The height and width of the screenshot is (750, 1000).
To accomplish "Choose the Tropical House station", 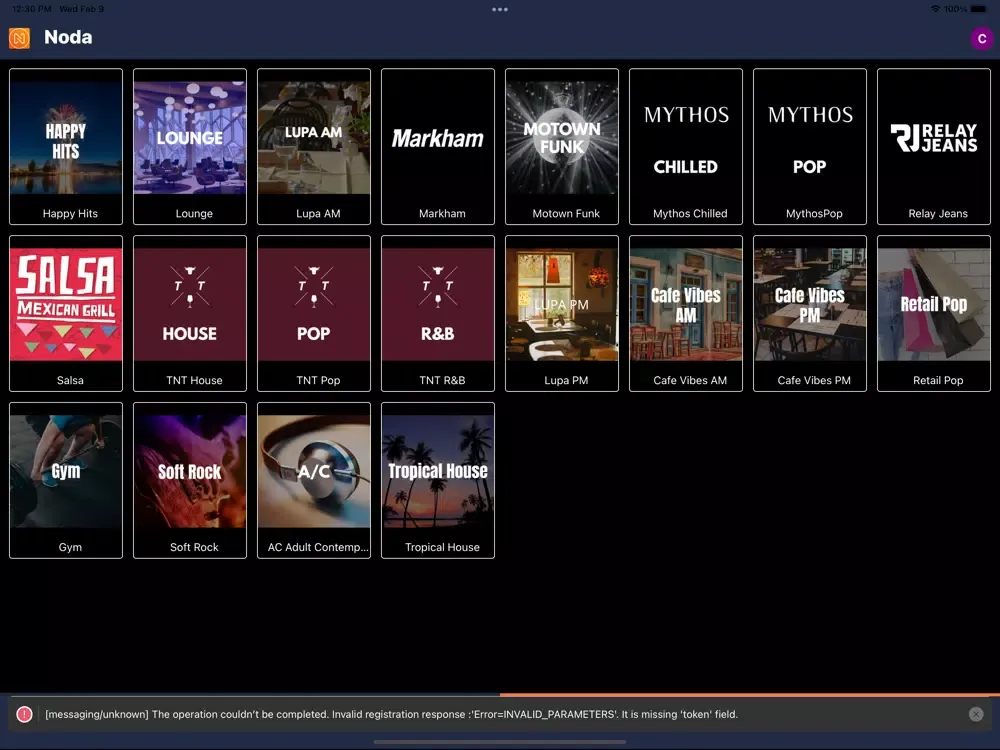I will tap(438, 480).
